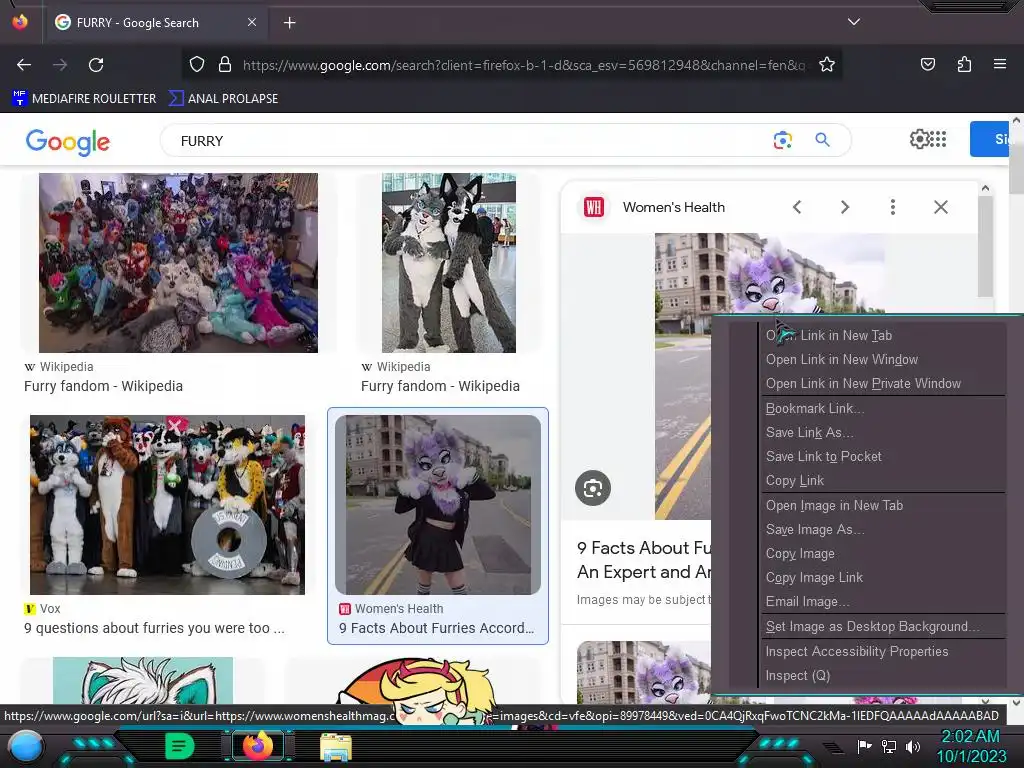1024x768 pixels.
Task: Select Save Image As option
Action: [815, 530]
